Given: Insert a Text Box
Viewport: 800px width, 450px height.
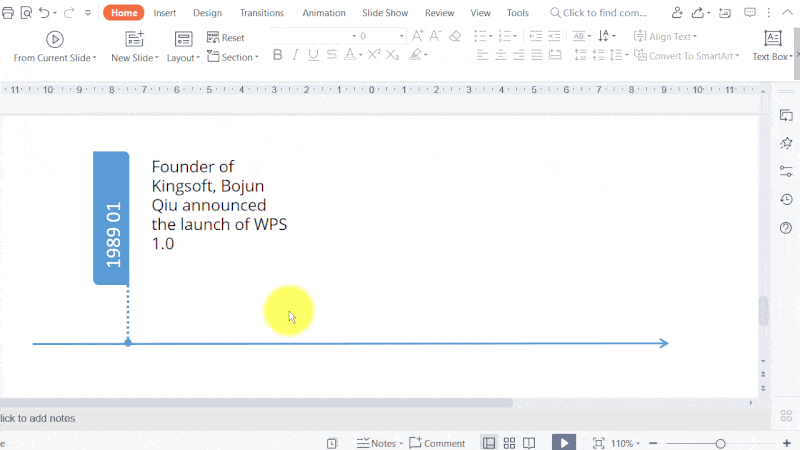Looking at the screenshot, I should tap(772, 46).
